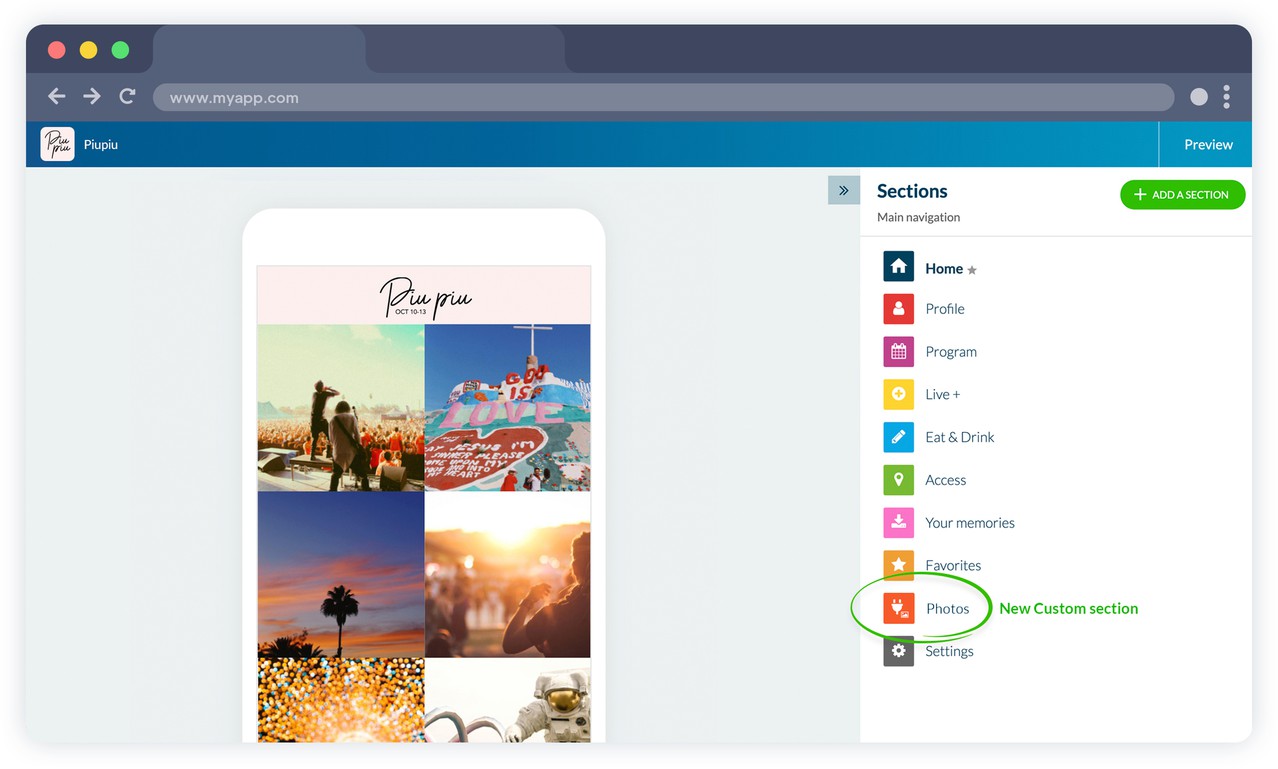Click the Piupiu app name in header
1278x769 pixels.
[101, 145]
